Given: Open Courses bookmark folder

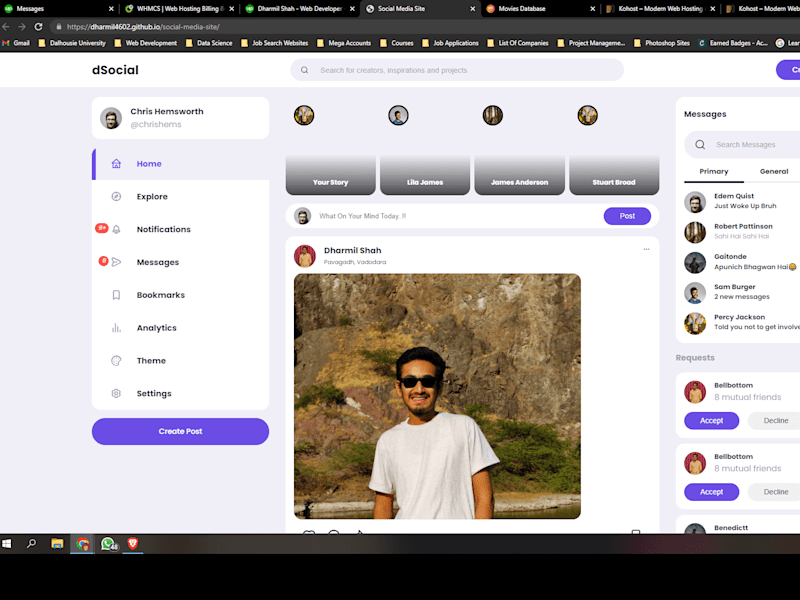Looking at the screenshot, I should (x=397, y=43).
